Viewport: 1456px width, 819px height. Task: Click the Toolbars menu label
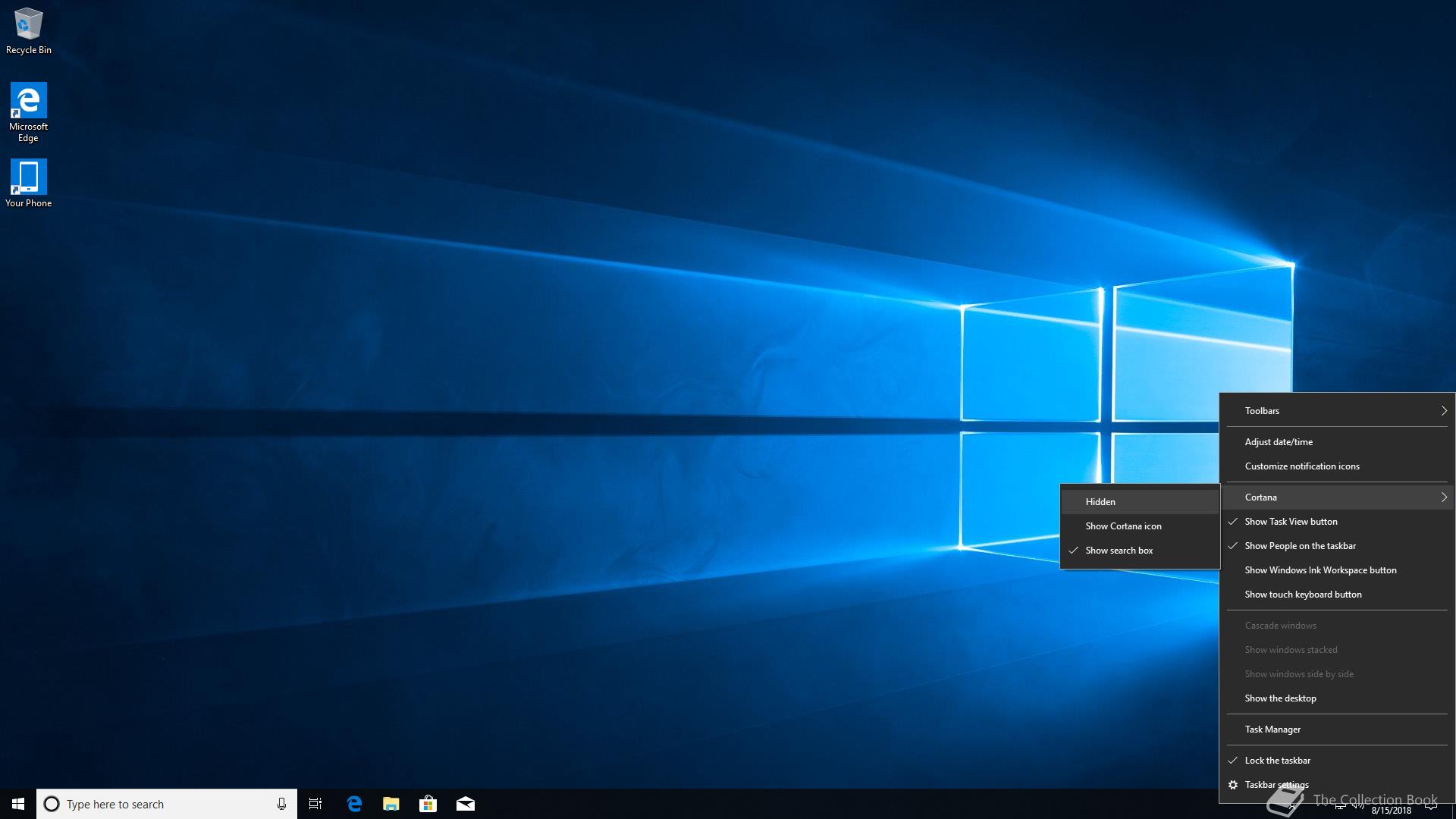coord(1262,411)
